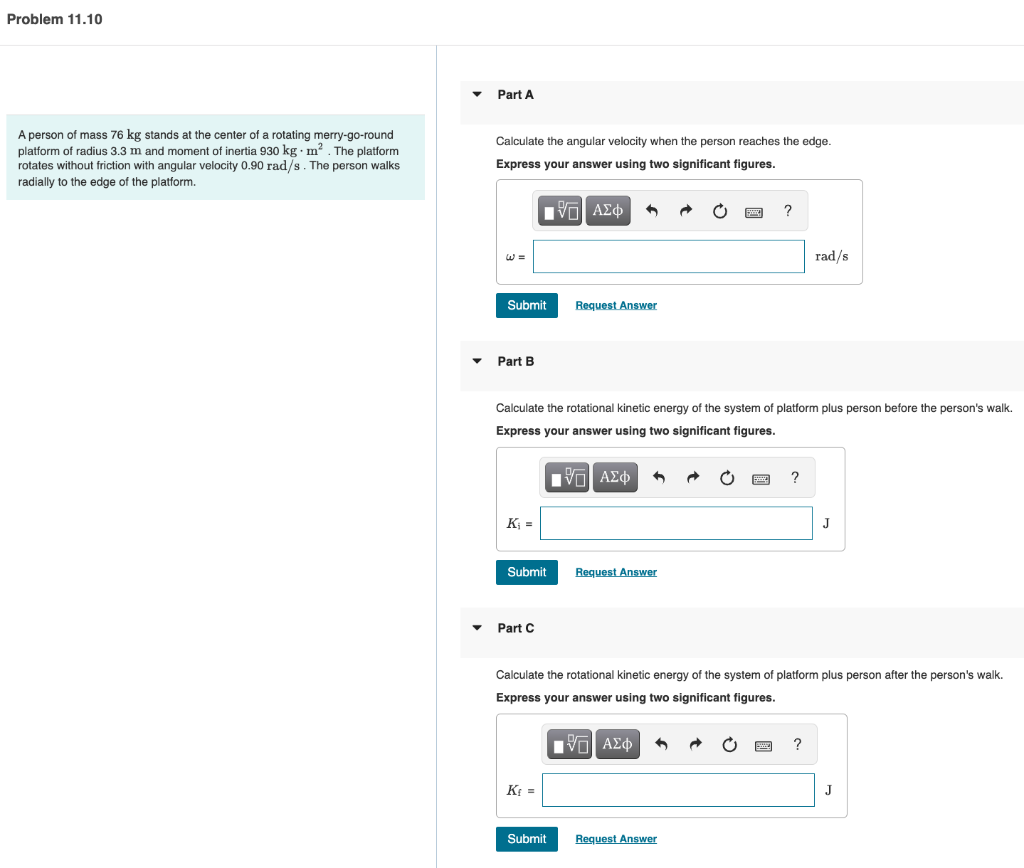This screenshot has width=1024, height=868.
Task: Open the math template palette in Part A
Action: pos(559,210)
